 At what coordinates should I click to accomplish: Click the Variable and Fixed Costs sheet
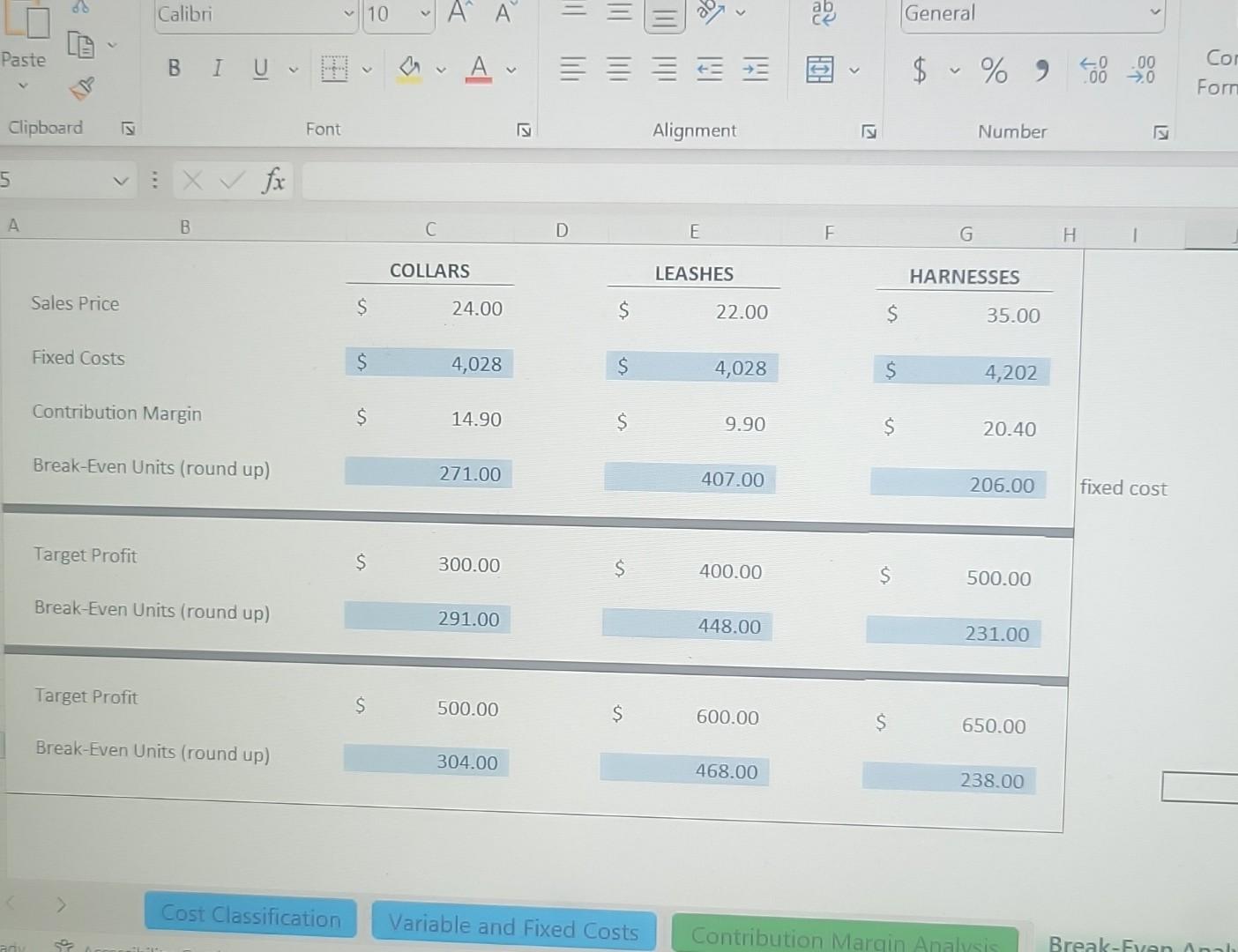tap(513, 927)
